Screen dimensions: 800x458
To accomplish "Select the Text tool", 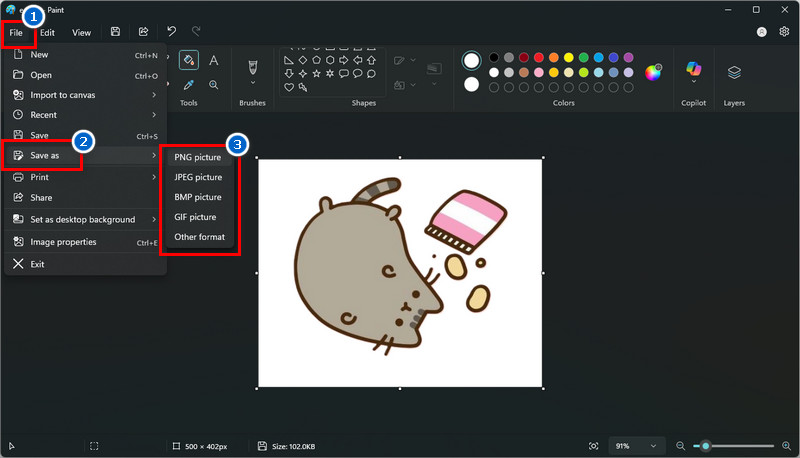I will click(x=214, y=60).
